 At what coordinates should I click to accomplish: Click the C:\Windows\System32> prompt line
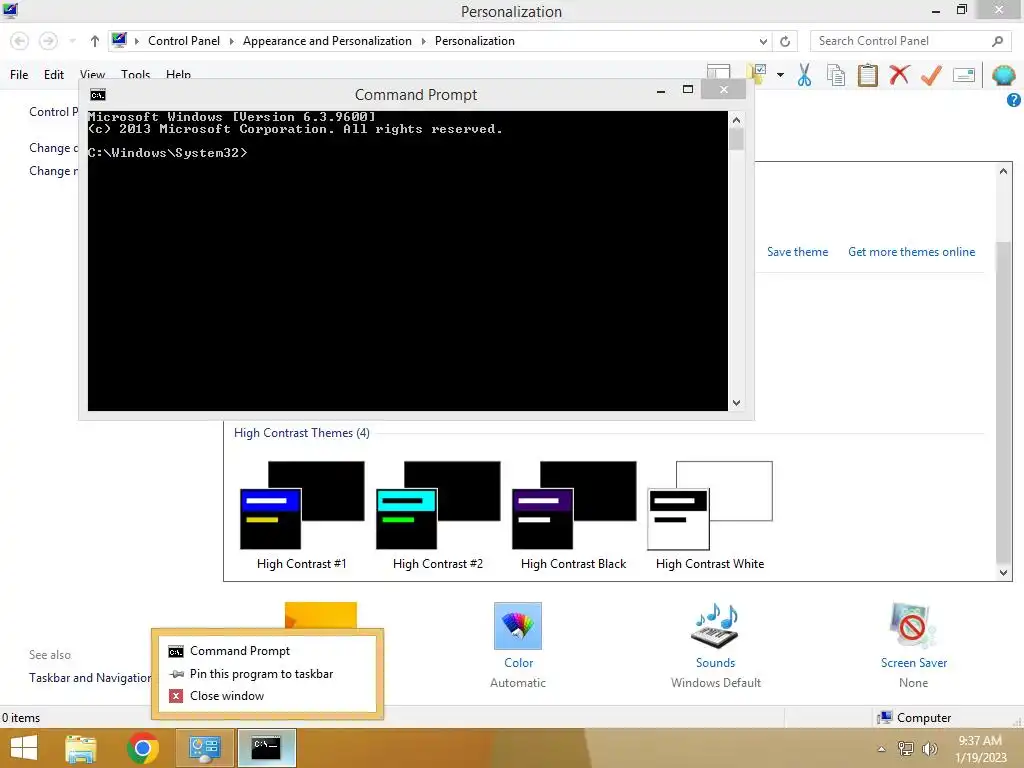[x=168, y=153]
